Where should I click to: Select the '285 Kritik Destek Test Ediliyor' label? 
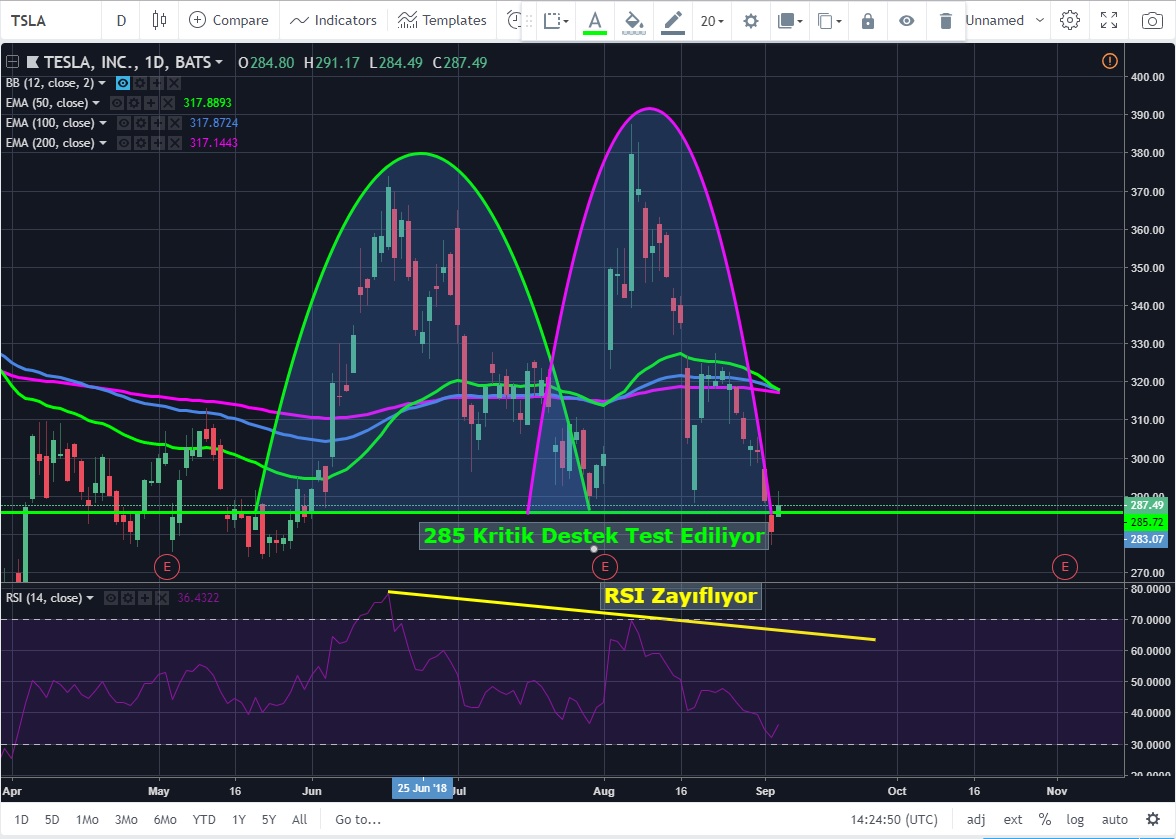coord(594,536)
